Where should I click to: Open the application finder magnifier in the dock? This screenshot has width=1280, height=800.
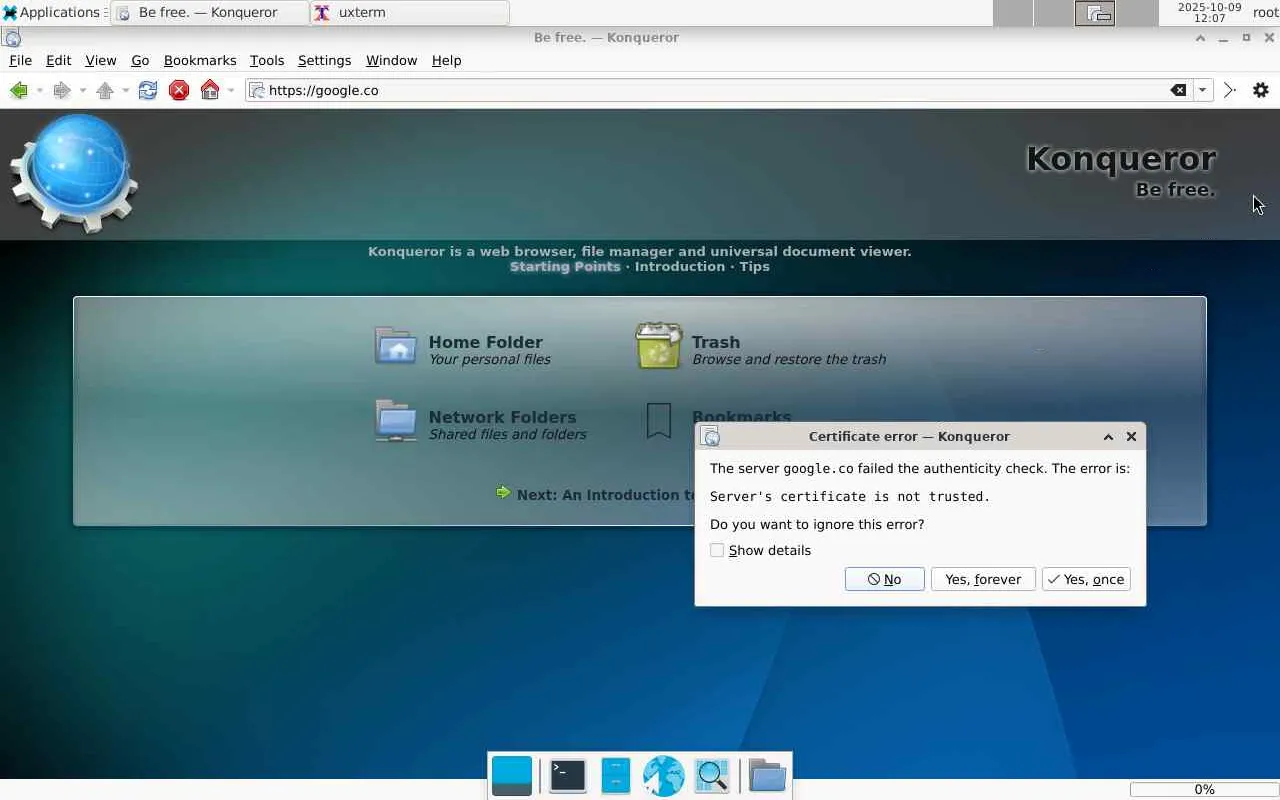pyautogui.click(x=712, y=776)
